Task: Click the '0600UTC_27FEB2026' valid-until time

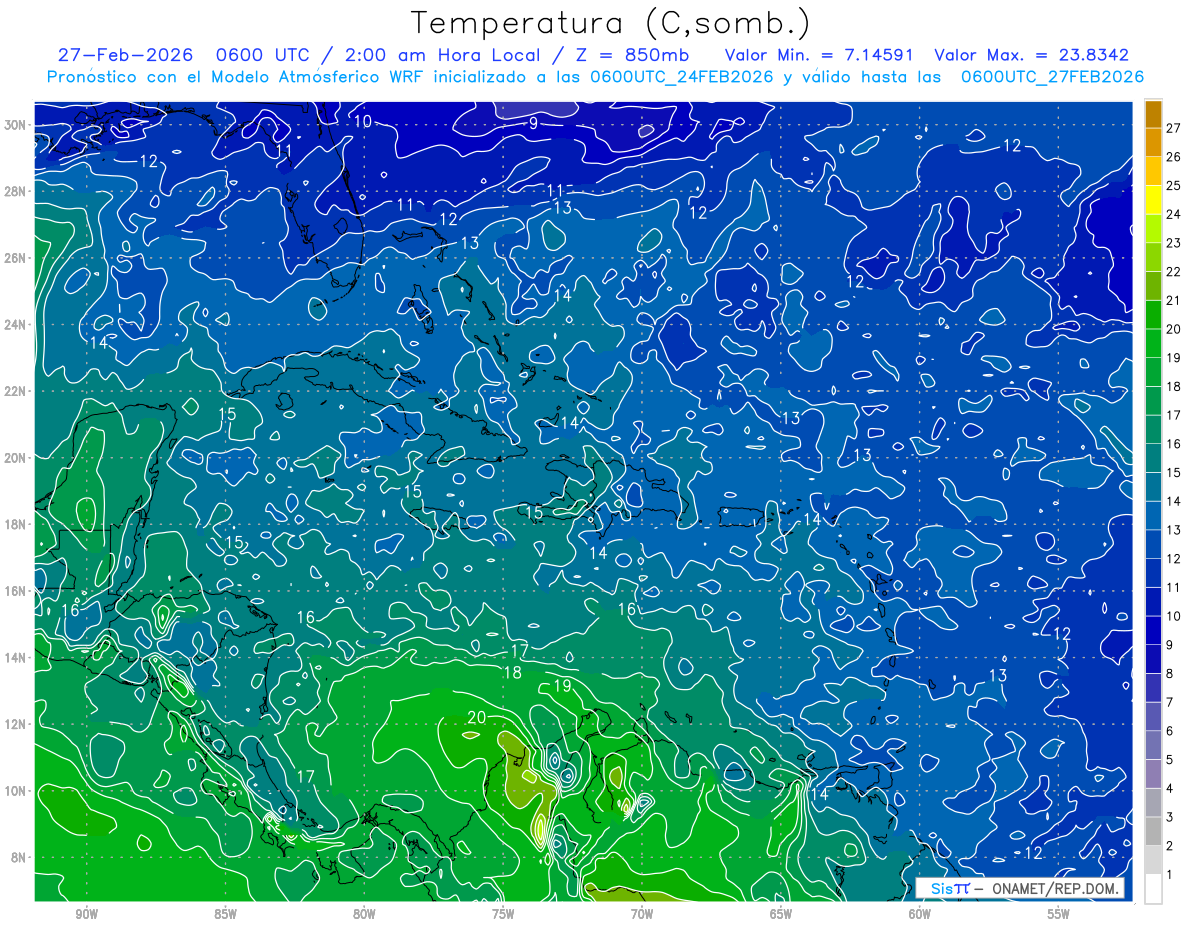Action: (x=1052, y=77)
